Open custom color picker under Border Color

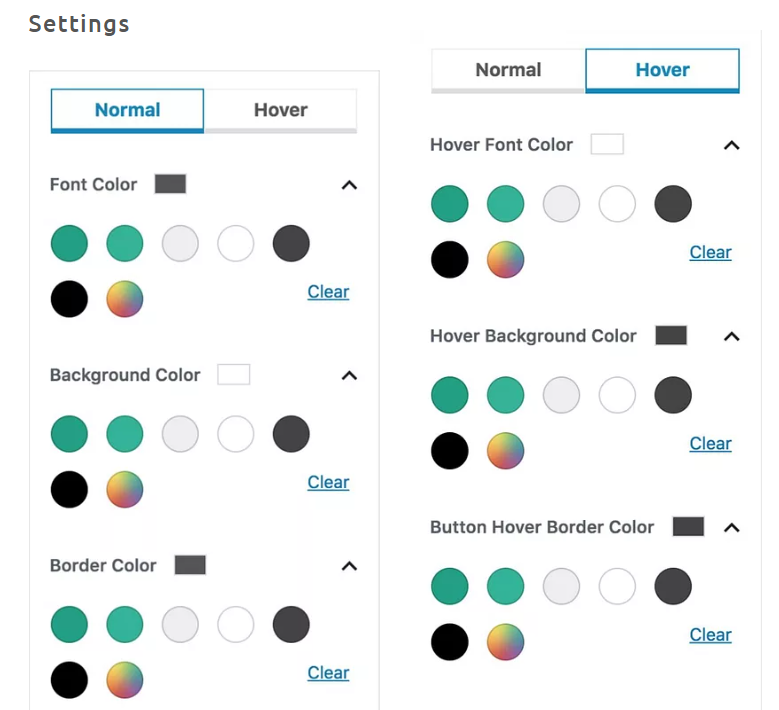(x=125, y=680)
